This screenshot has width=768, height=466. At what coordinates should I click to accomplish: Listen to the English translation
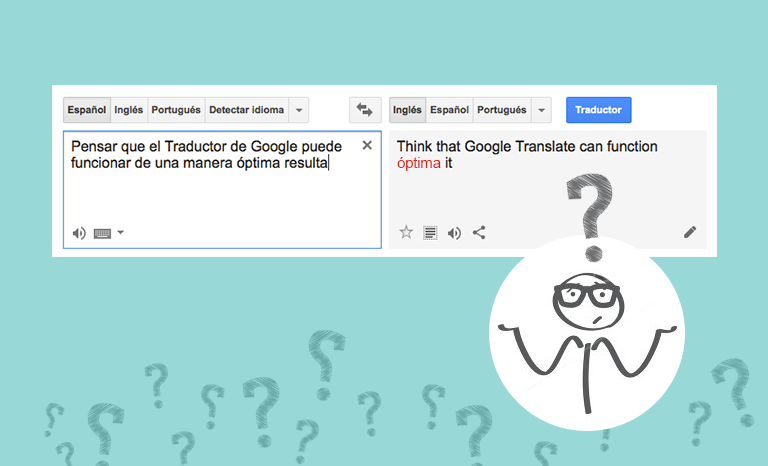(454, 233)
